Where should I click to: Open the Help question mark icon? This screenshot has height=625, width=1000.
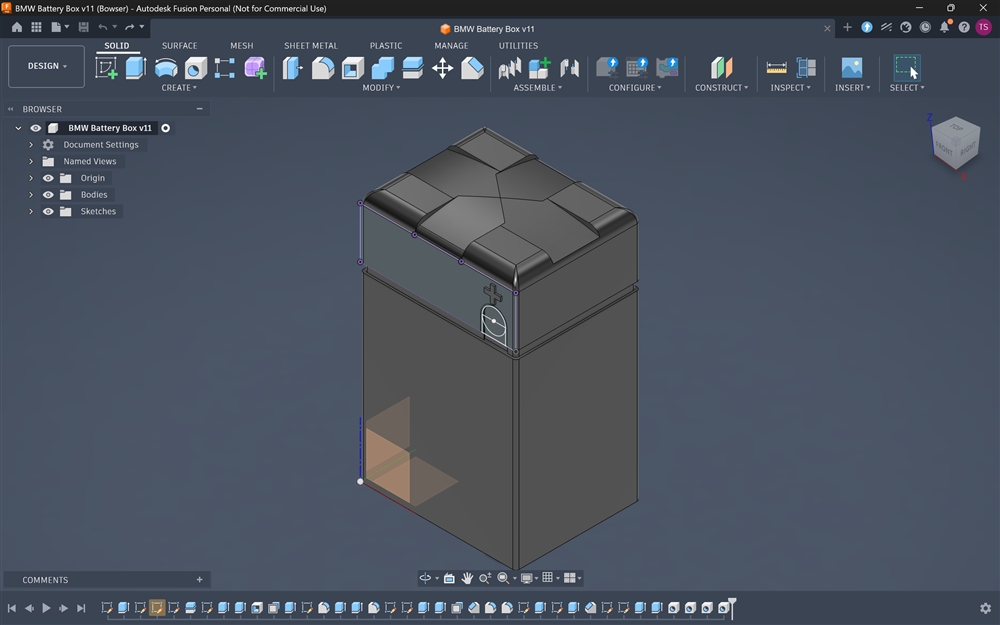click(964, 27)
